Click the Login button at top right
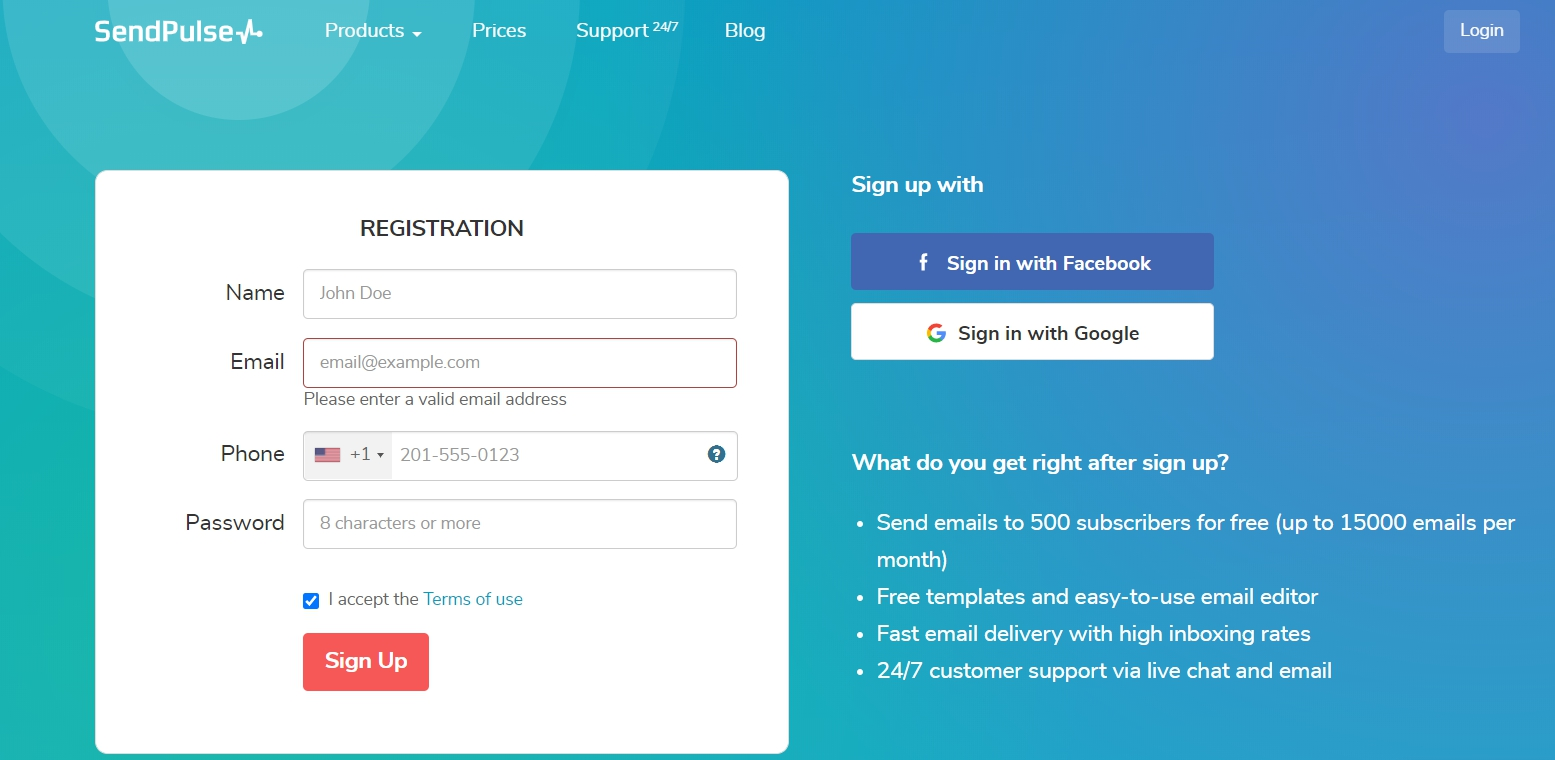This screenshot has height=760, width=1555. tap(1481, 31)
